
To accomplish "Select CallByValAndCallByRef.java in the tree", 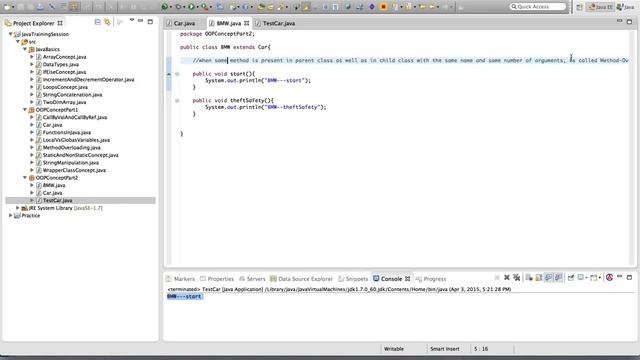I will pos(75,117).
